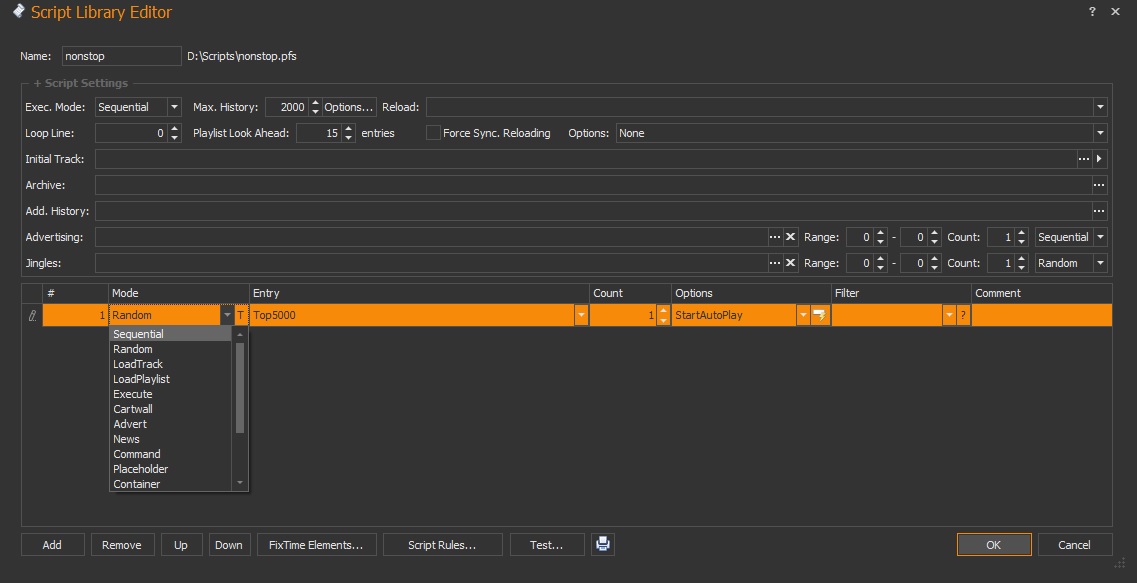Click the Filter question mark help button

point(963,315)
